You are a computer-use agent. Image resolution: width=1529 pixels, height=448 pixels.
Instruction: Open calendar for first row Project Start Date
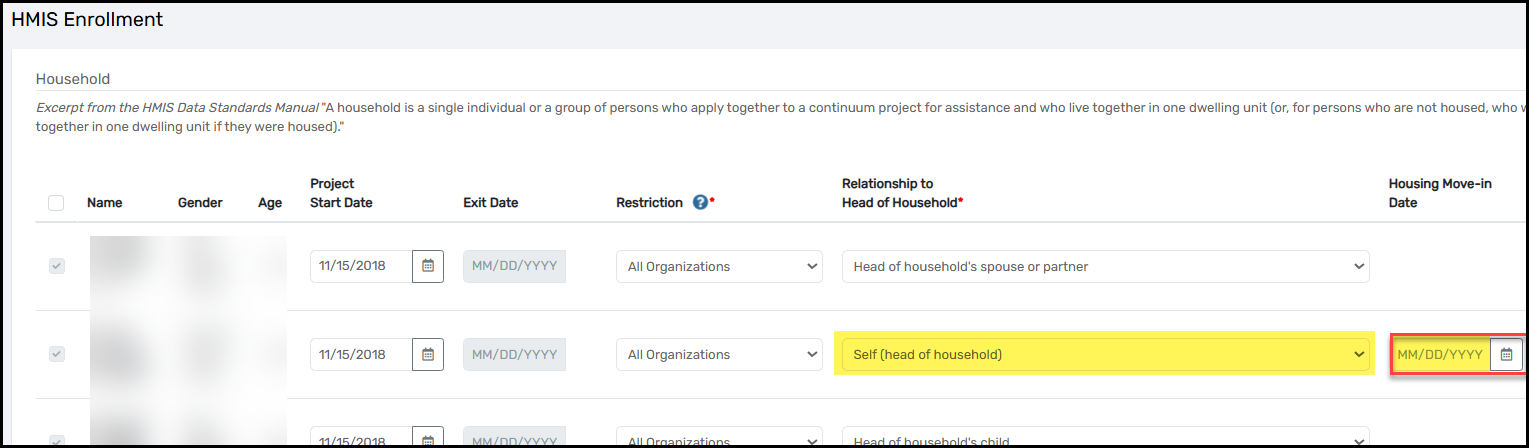pyautogui.click(x=428, y=266)
